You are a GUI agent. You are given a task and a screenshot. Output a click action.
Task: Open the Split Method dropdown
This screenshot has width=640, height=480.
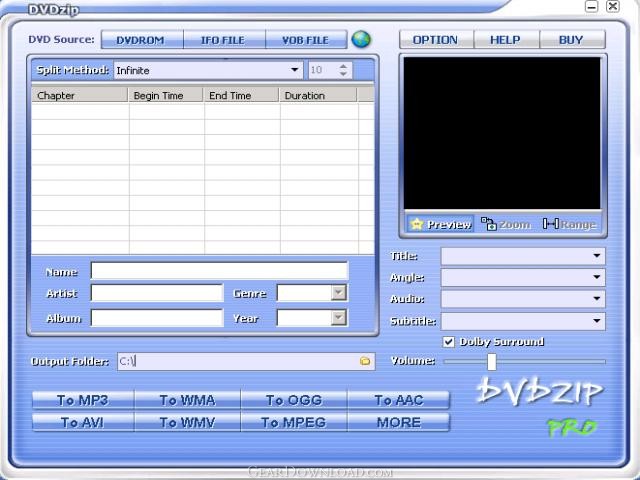coord(294,70)
